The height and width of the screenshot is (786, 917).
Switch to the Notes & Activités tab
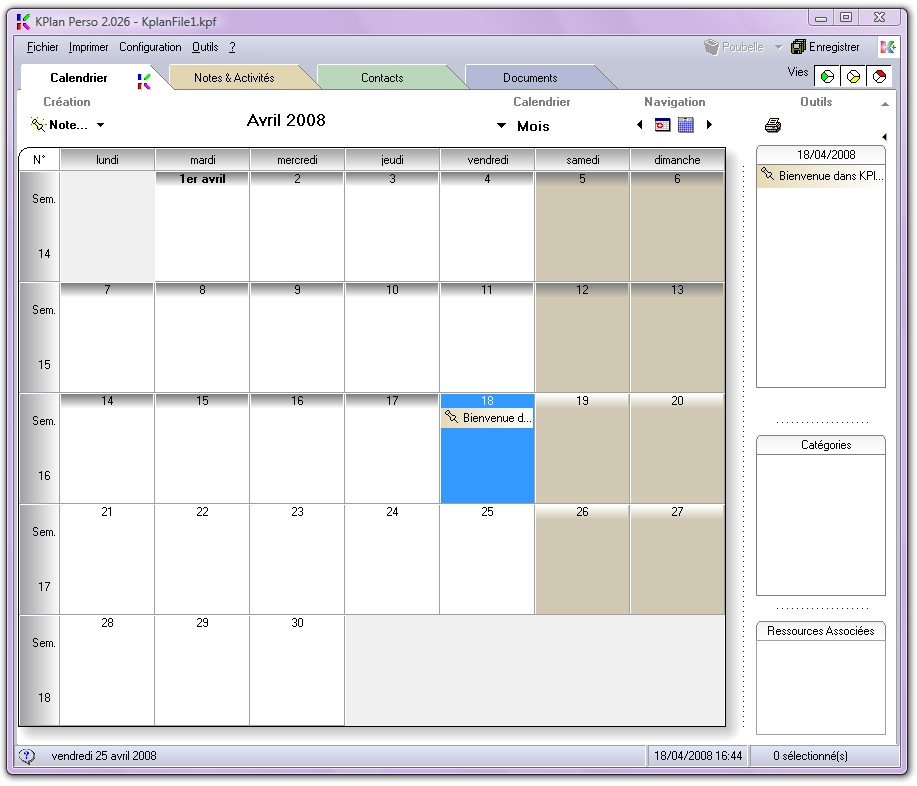pos(234,78)
